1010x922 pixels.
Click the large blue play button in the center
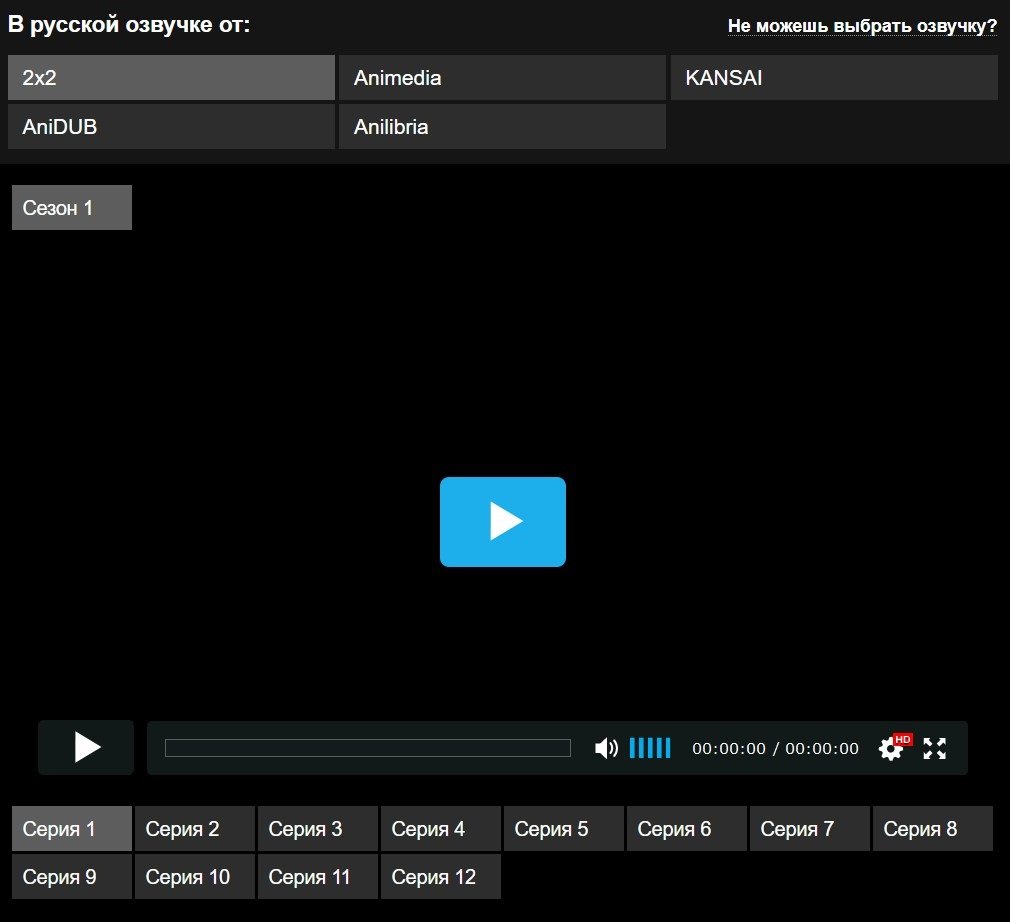(502, 522)
